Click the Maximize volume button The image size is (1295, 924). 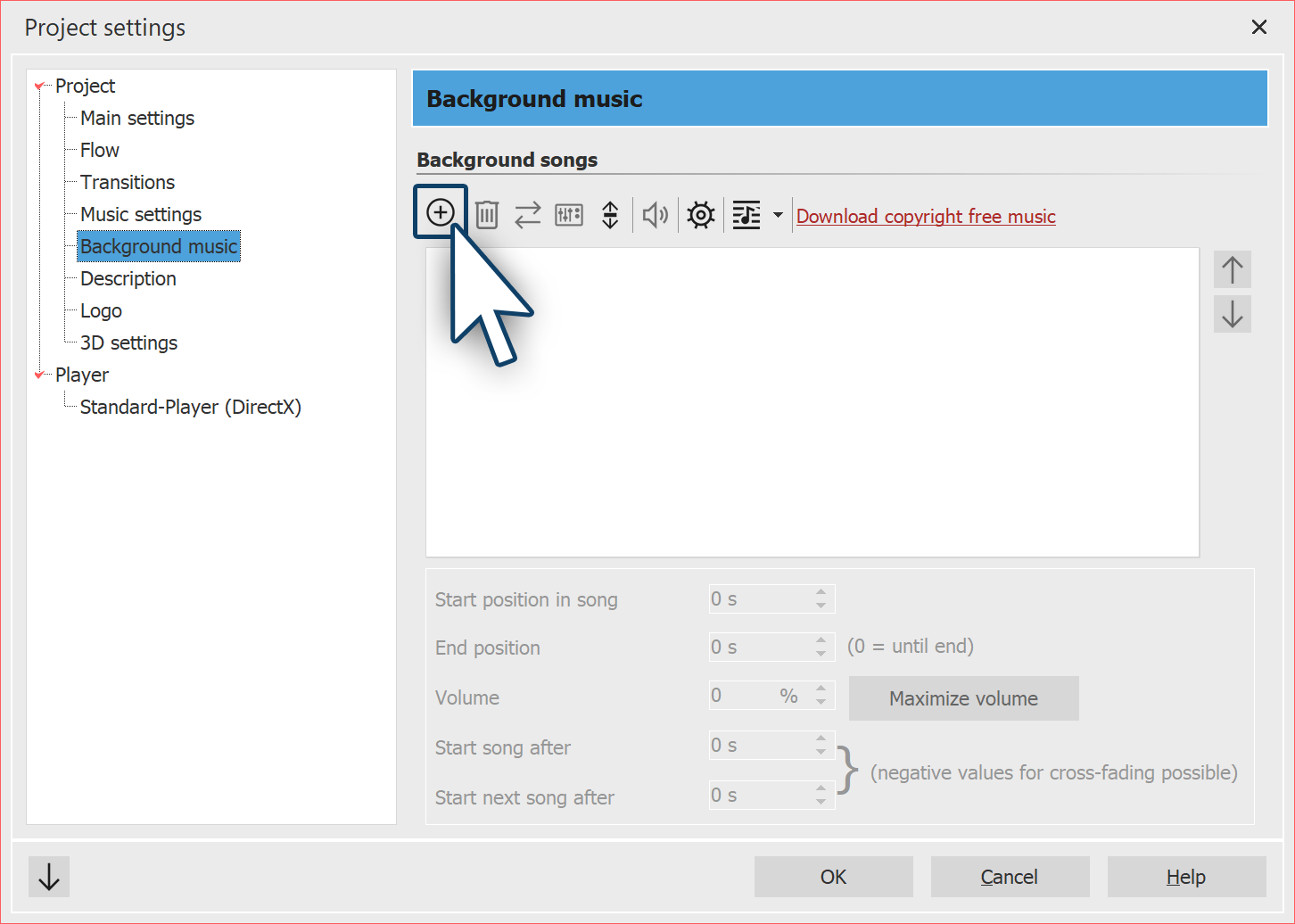coord(963,698)
